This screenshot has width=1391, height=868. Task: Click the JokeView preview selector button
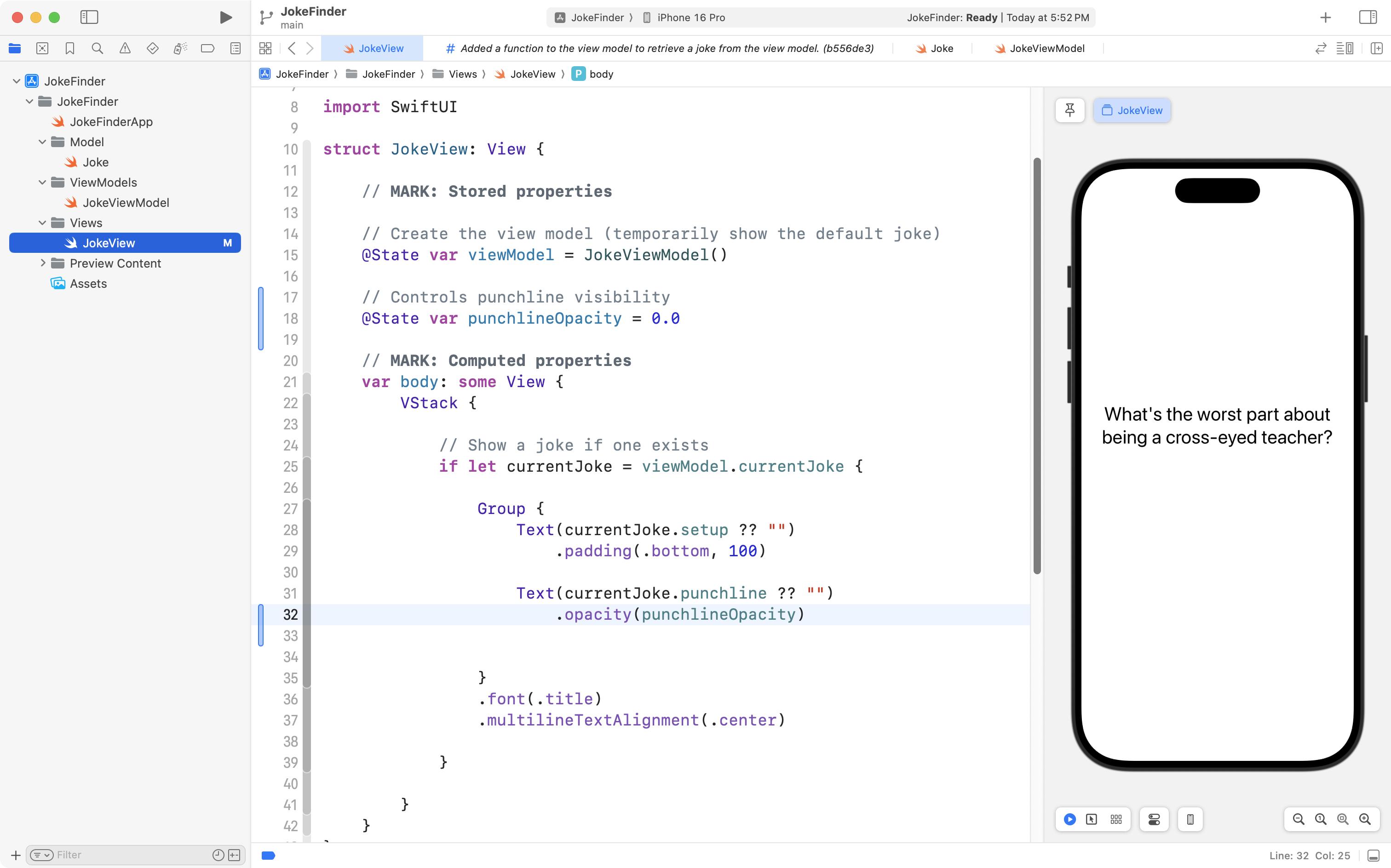(1132, 110)
